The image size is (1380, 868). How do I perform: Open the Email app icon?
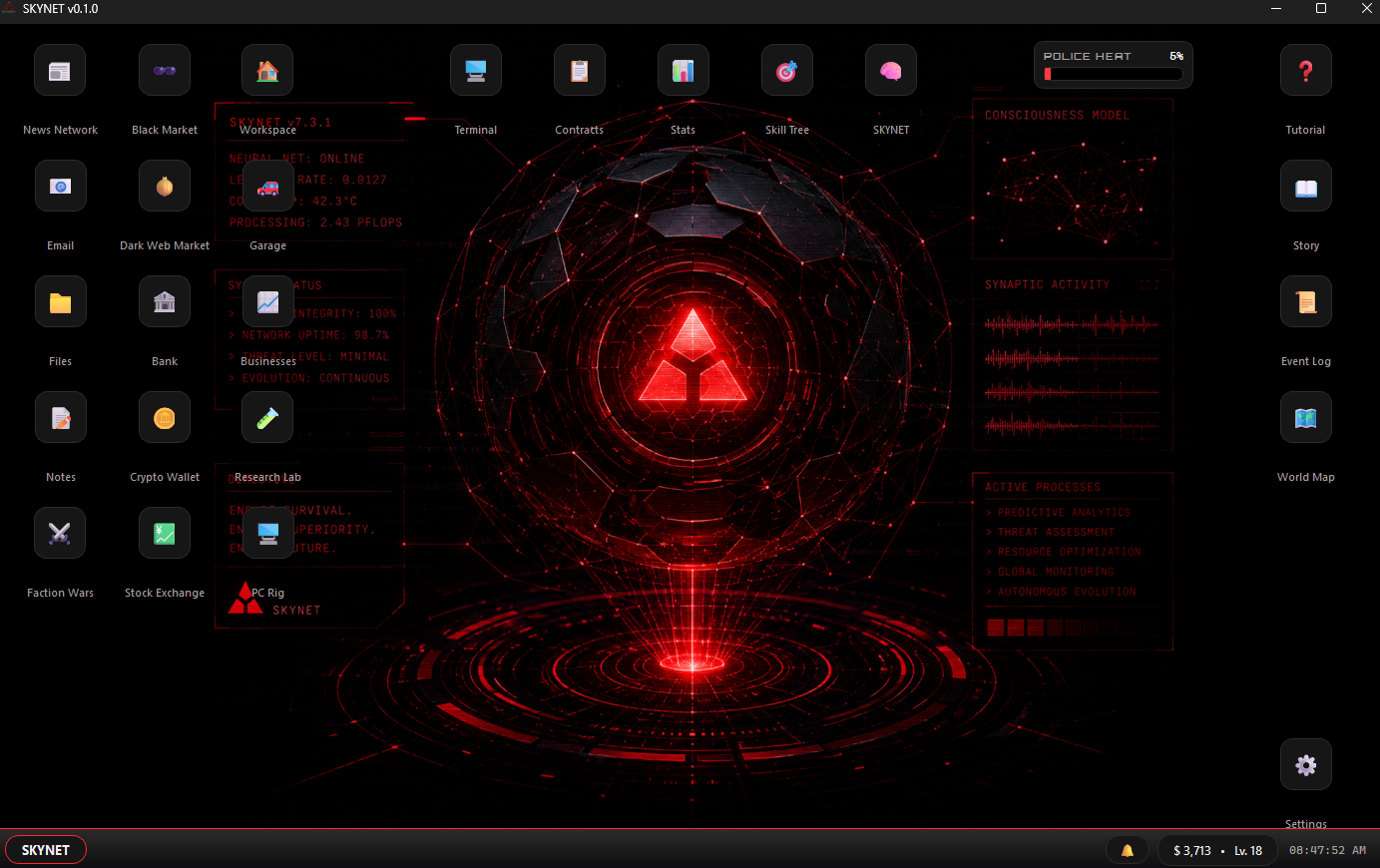click(x=60, y=187)
